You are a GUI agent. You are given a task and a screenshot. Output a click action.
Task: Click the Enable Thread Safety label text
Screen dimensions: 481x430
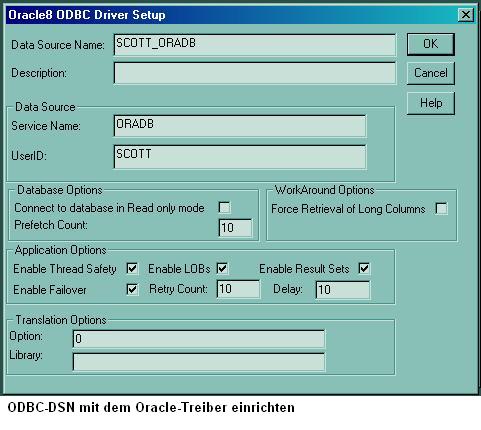[x=65, y=269]
